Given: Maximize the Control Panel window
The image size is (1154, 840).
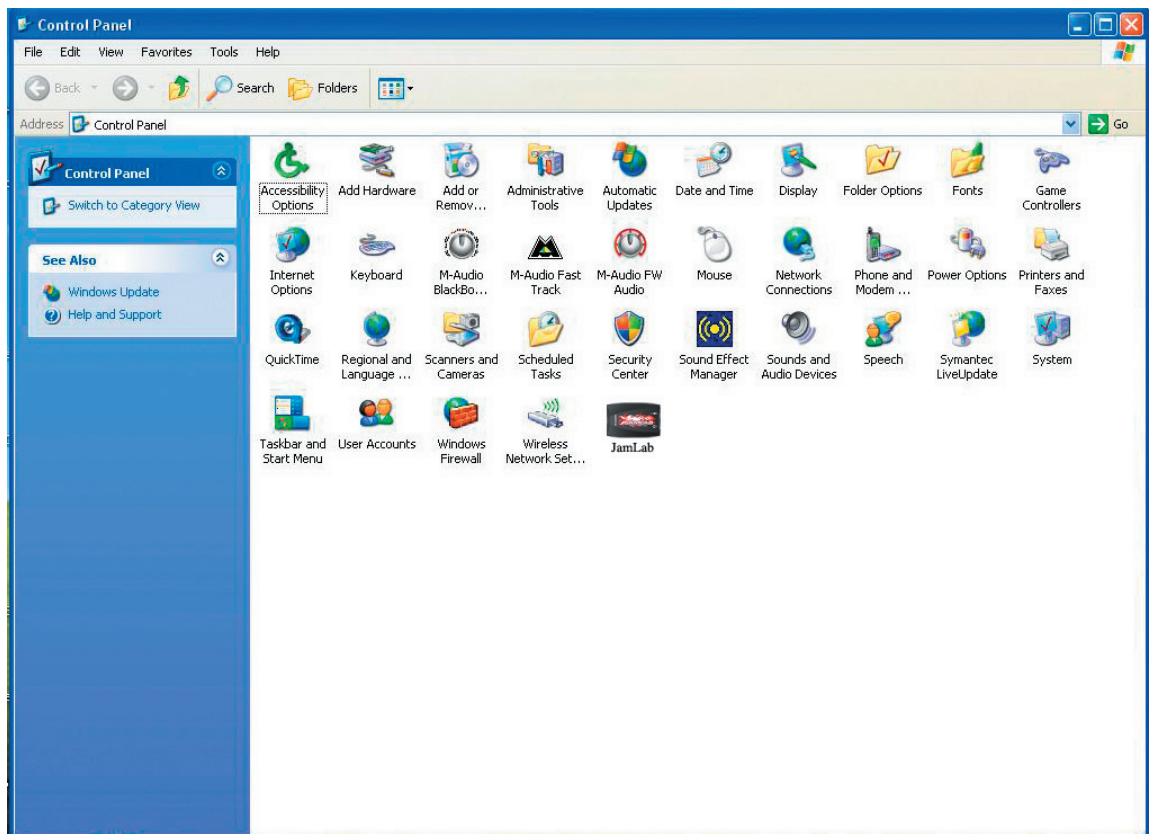Looking at the screenshot, I should (1105, 25).
